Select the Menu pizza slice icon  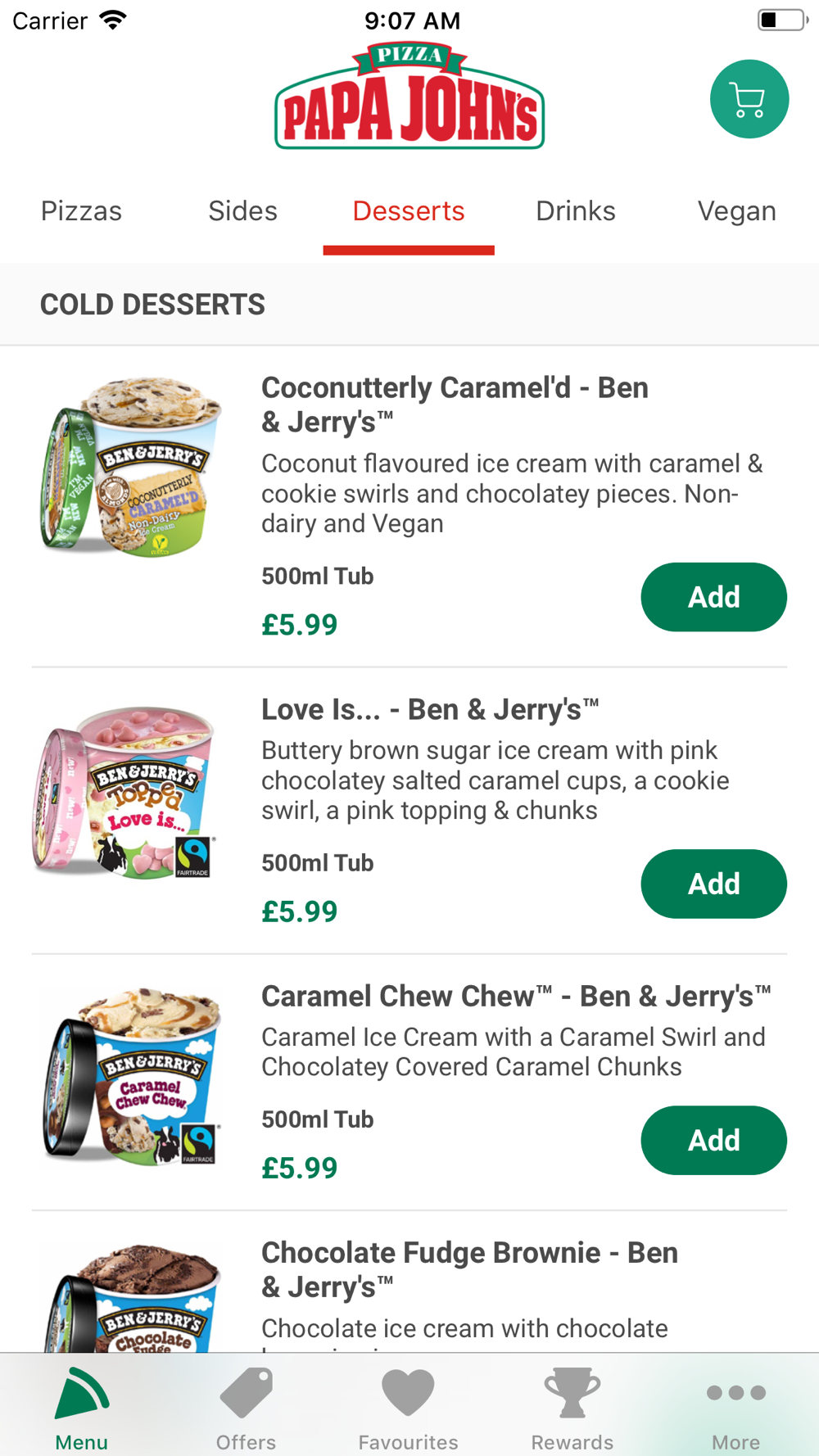81,1392
